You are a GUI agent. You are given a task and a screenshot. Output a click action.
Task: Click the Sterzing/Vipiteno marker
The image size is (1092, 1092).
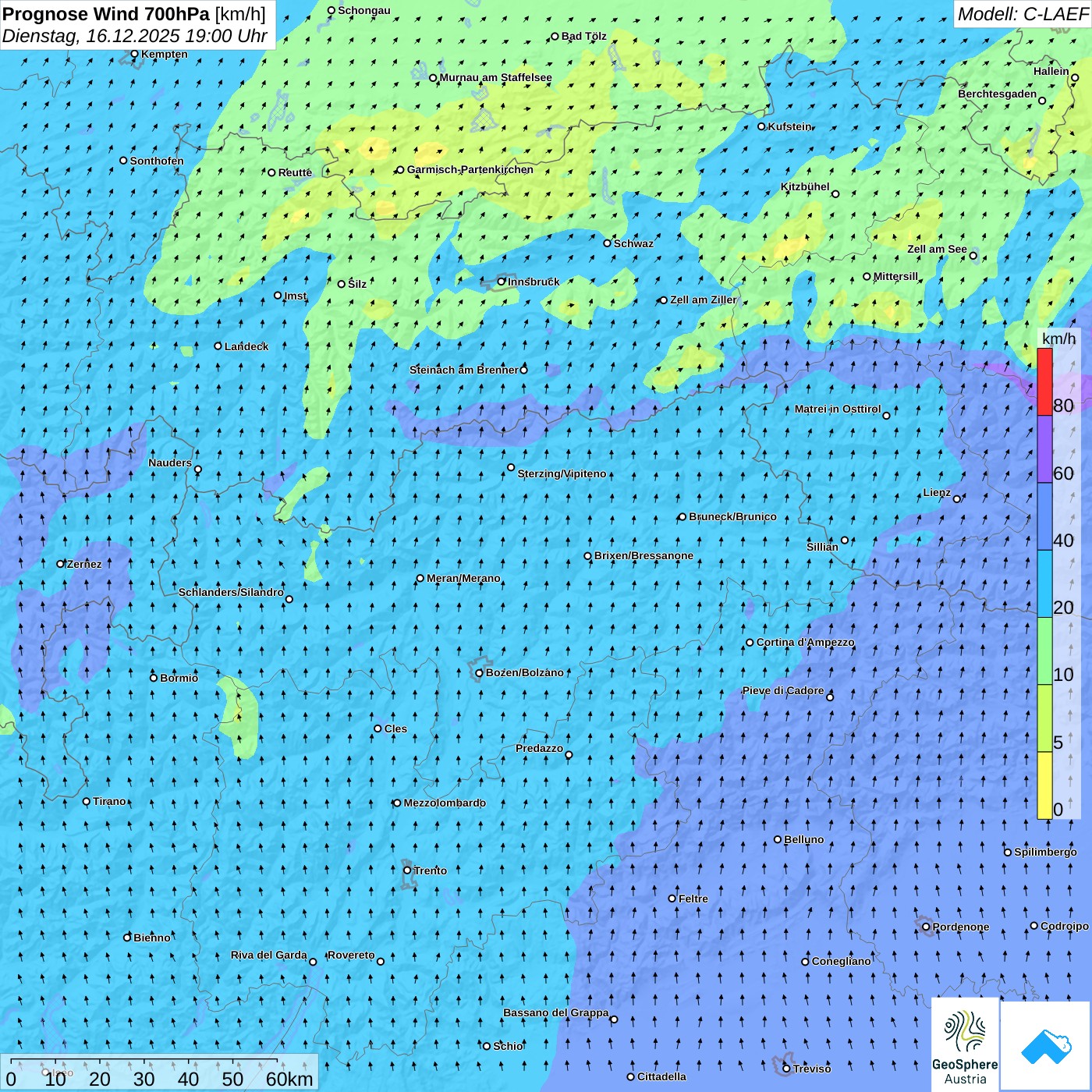tap(511, 467)
